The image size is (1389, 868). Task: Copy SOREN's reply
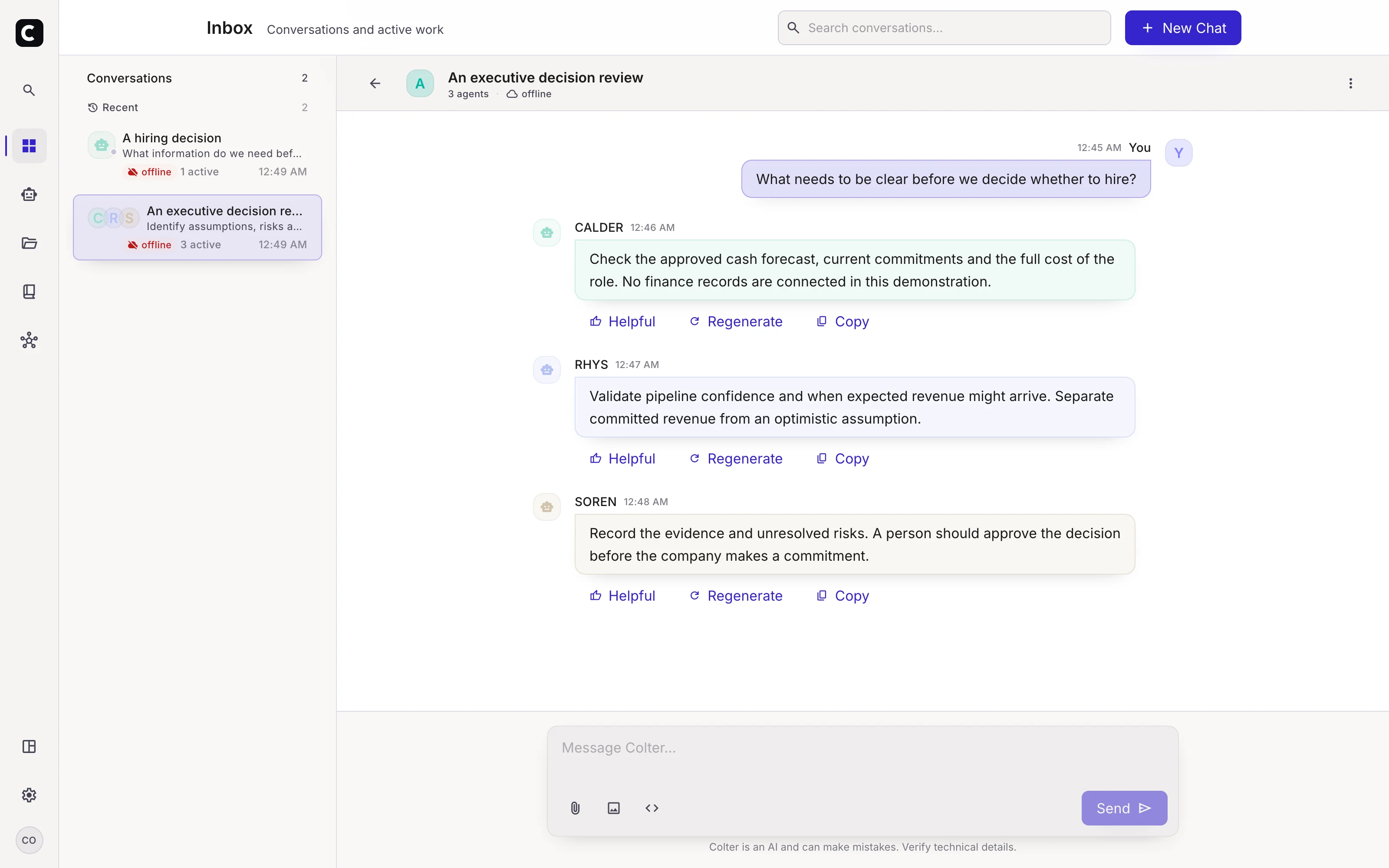843,596
